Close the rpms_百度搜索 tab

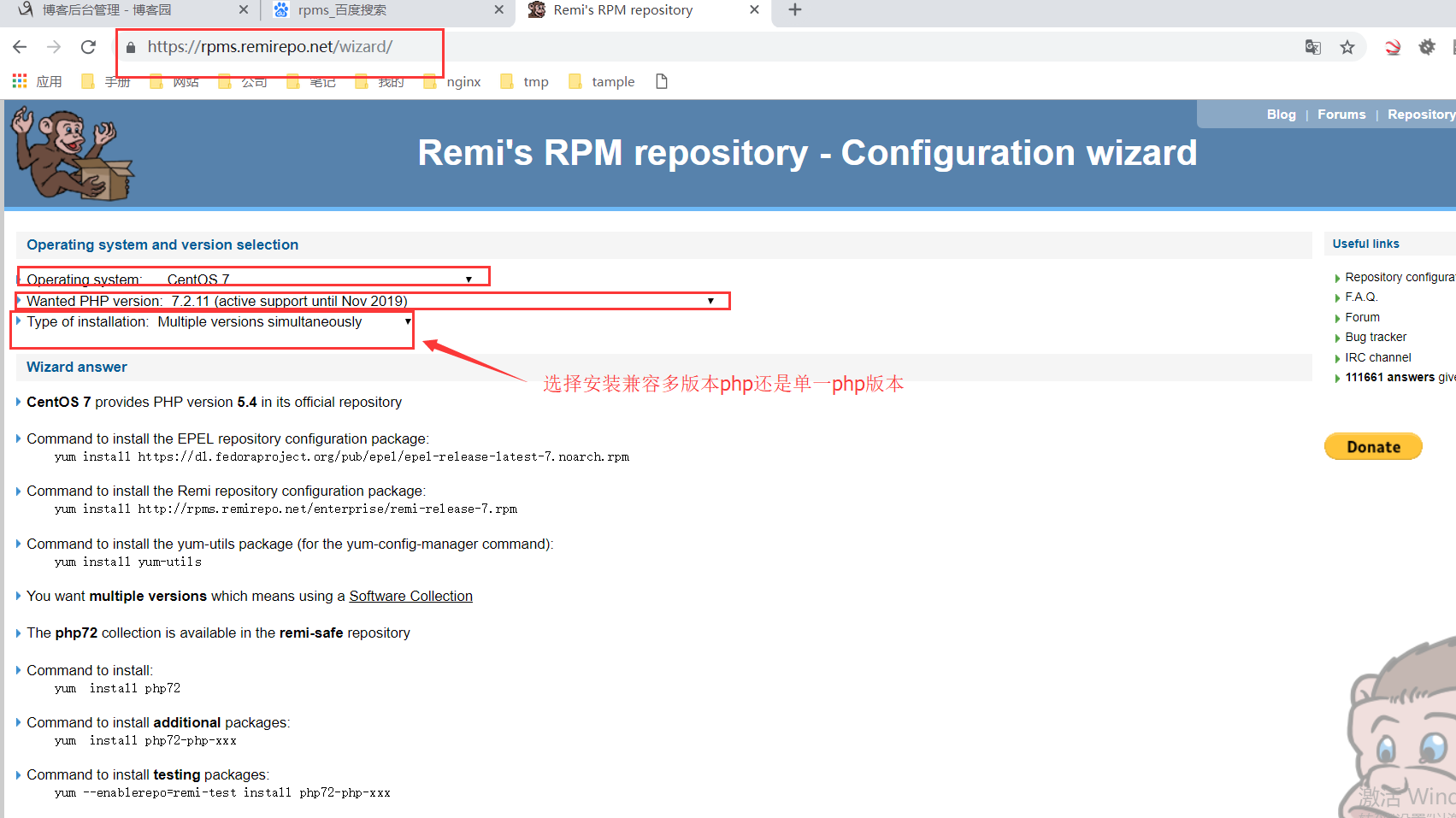pos(499,10)
